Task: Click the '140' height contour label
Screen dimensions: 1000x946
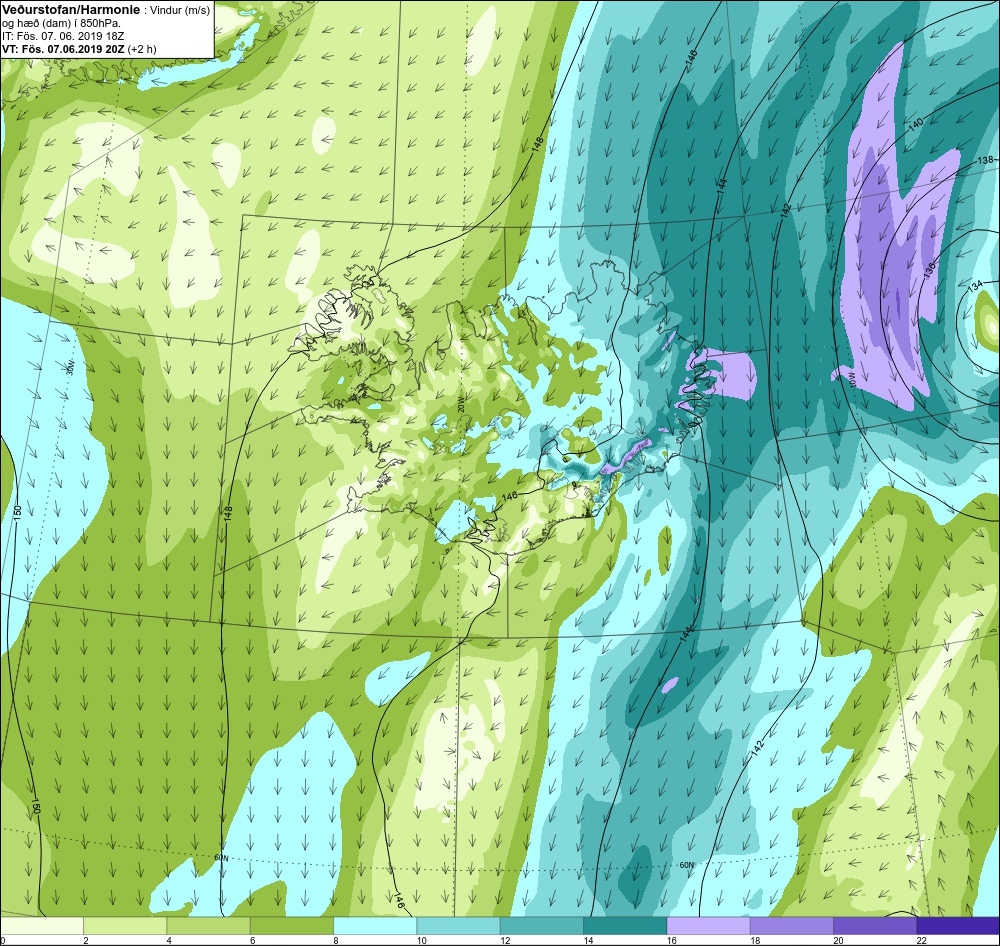Action: pyautogui.click(x=915, y=124)
